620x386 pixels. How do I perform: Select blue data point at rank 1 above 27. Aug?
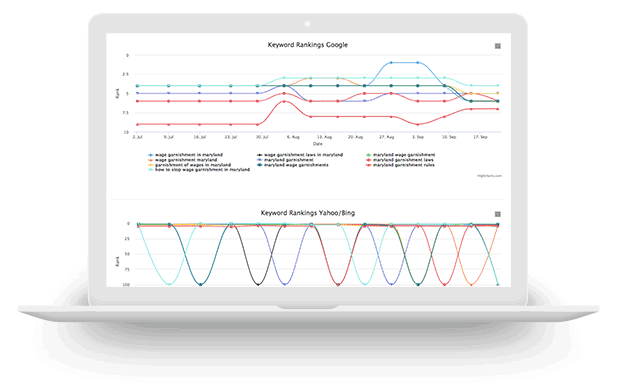coord(391,62)
